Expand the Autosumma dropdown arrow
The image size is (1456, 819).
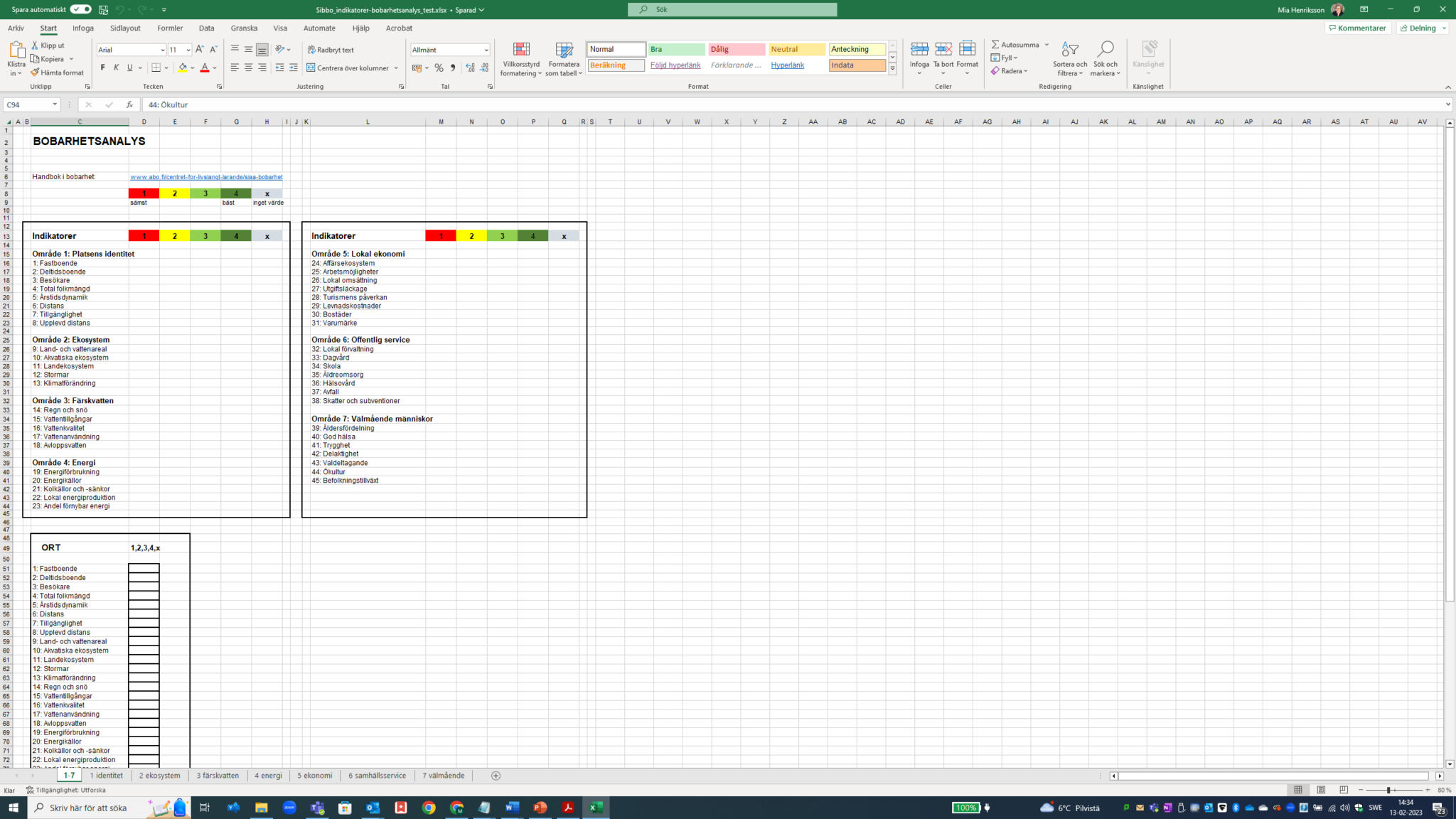[x=1046, y=44]
